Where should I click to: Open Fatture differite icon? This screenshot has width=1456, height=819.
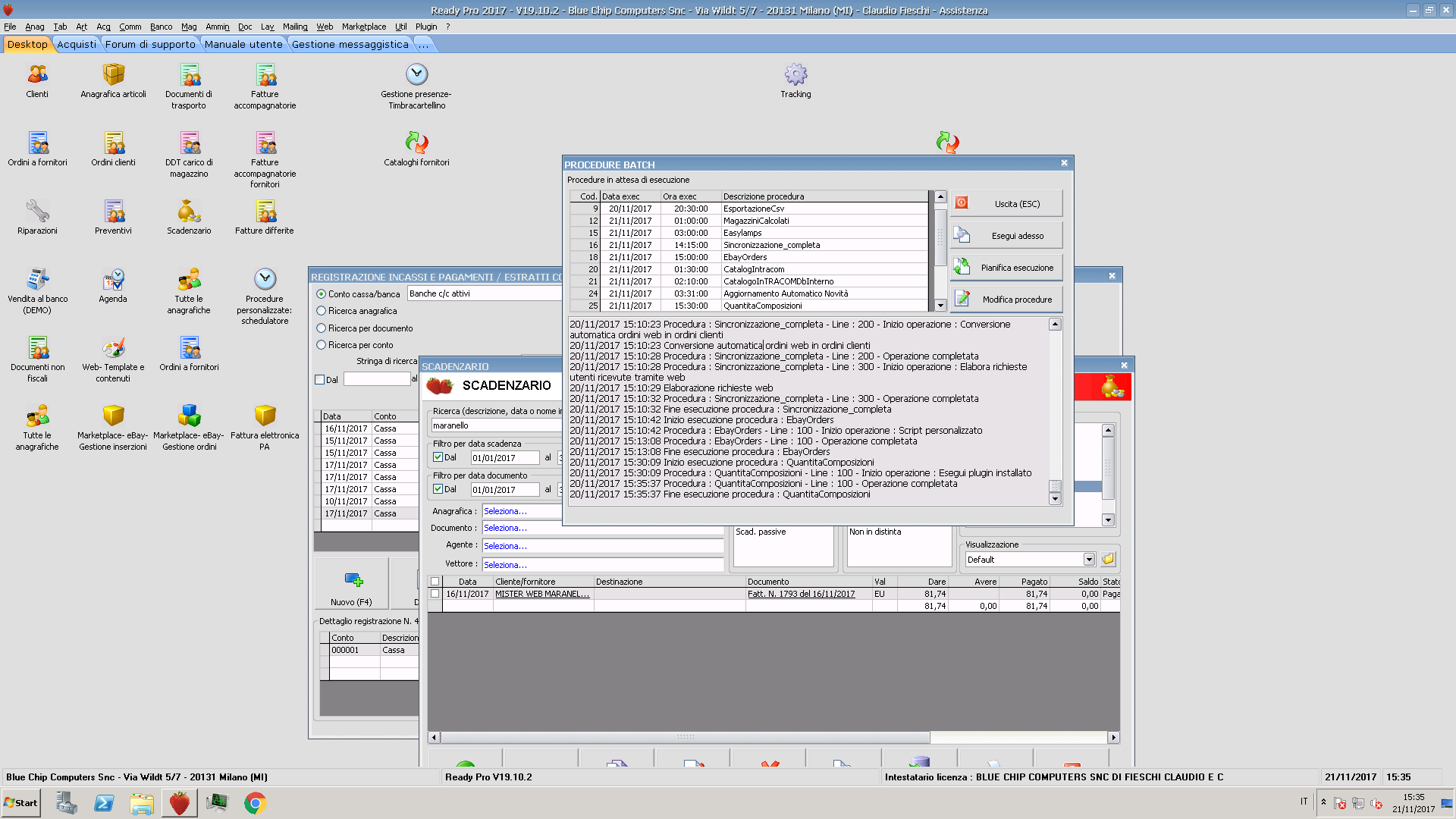click(x=265, y=211)
